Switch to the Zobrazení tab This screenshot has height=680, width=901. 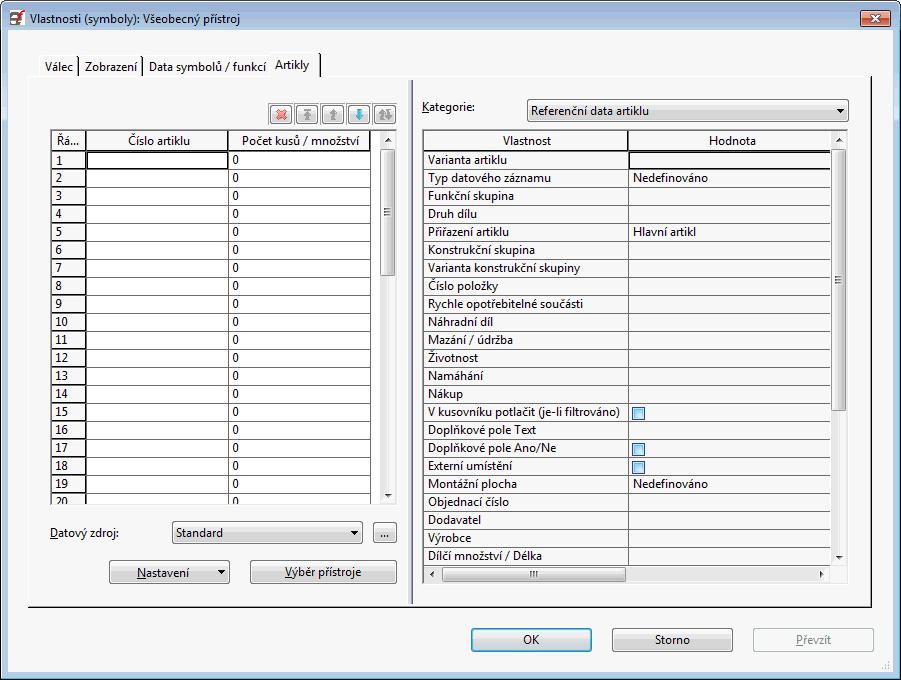click(111, 67)
